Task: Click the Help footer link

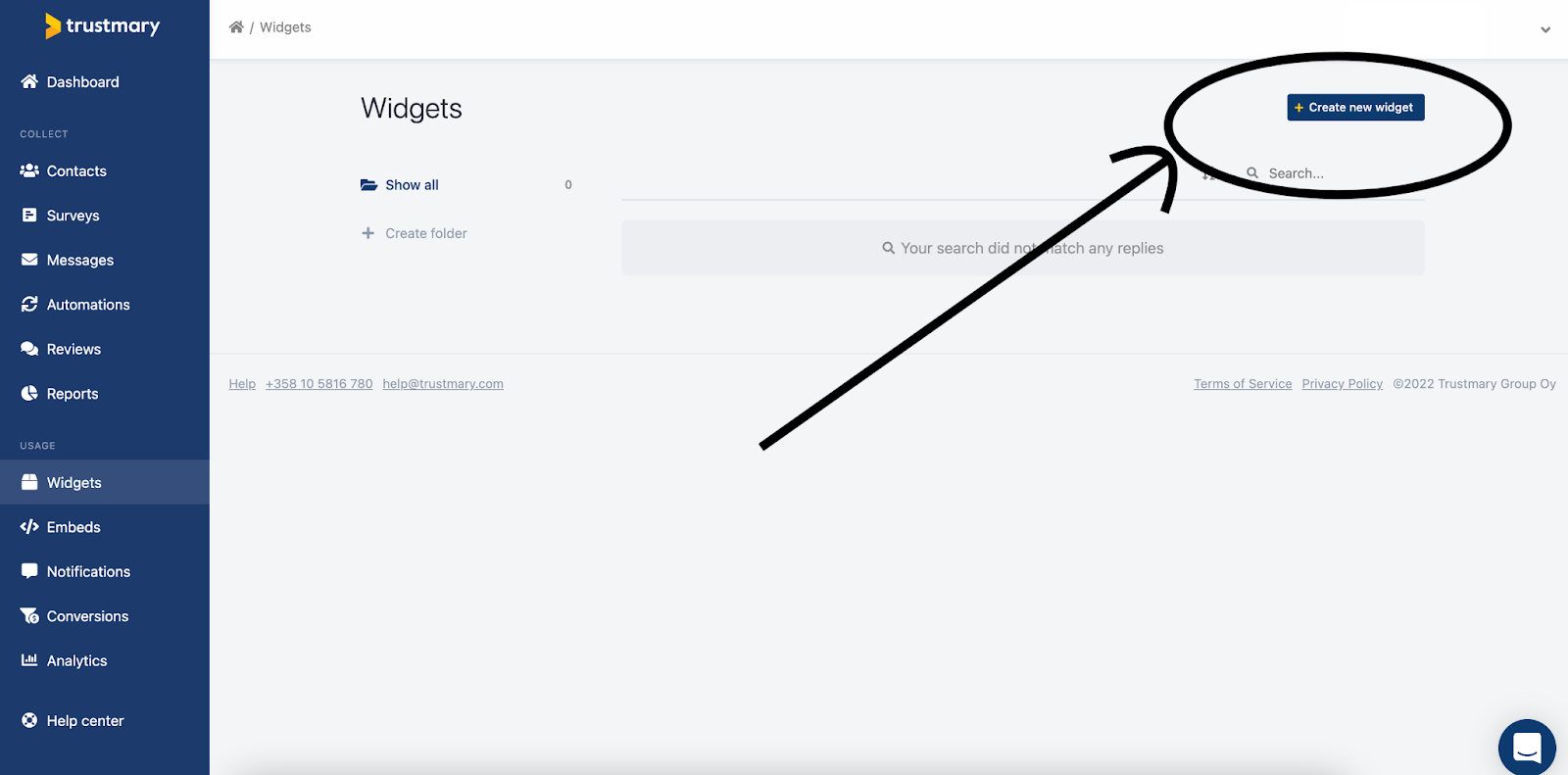Action: 242,384
